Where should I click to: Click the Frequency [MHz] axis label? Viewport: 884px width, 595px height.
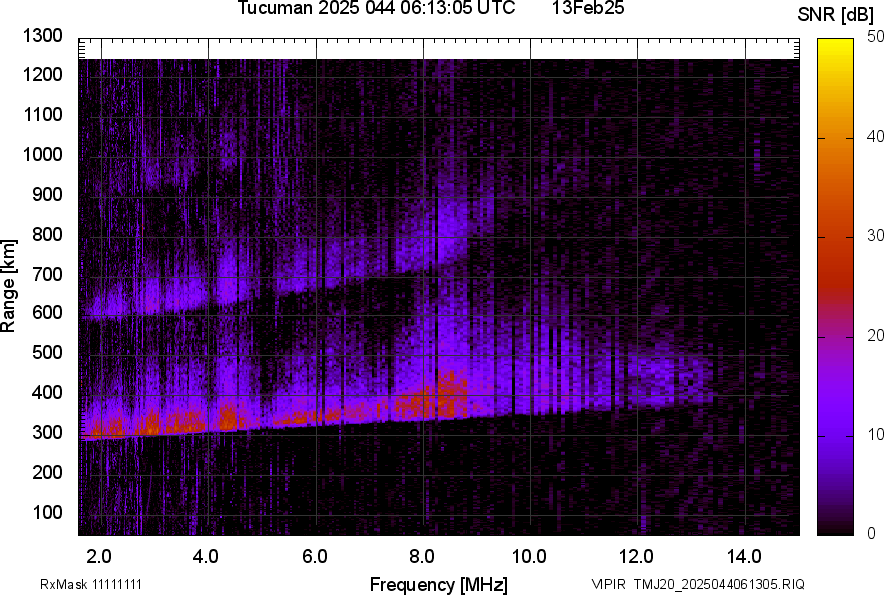pos(438,584)
